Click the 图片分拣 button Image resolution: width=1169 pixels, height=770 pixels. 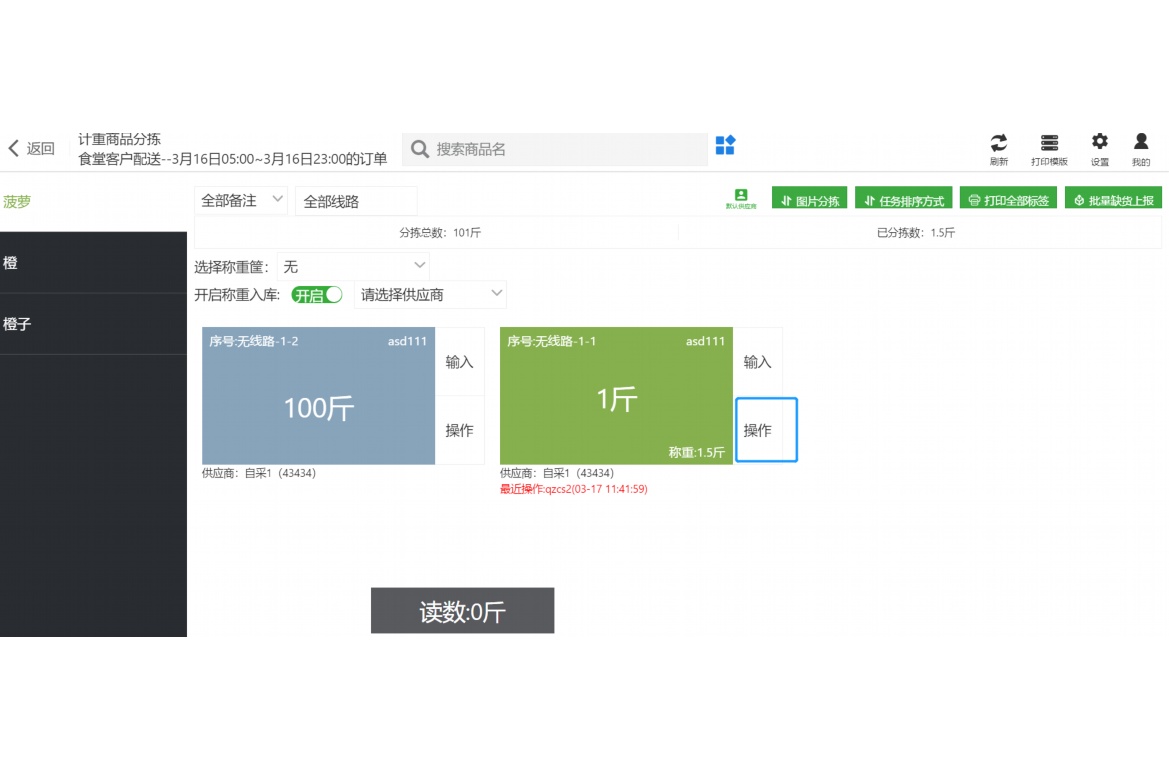tap(809, 200)
